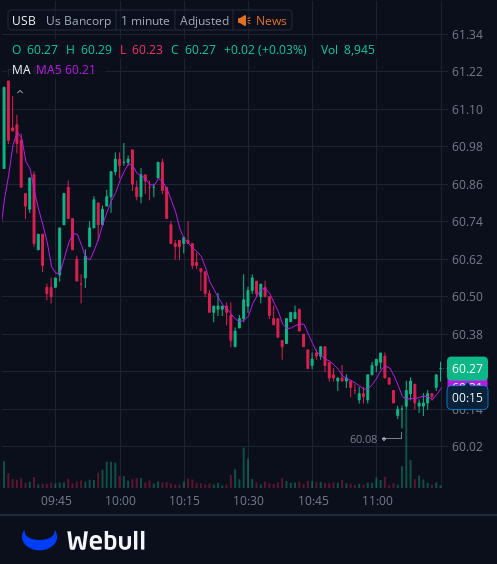The image size is (497, 564).
Task: Click the 60.38 price axis label
Action: [467, 335]
